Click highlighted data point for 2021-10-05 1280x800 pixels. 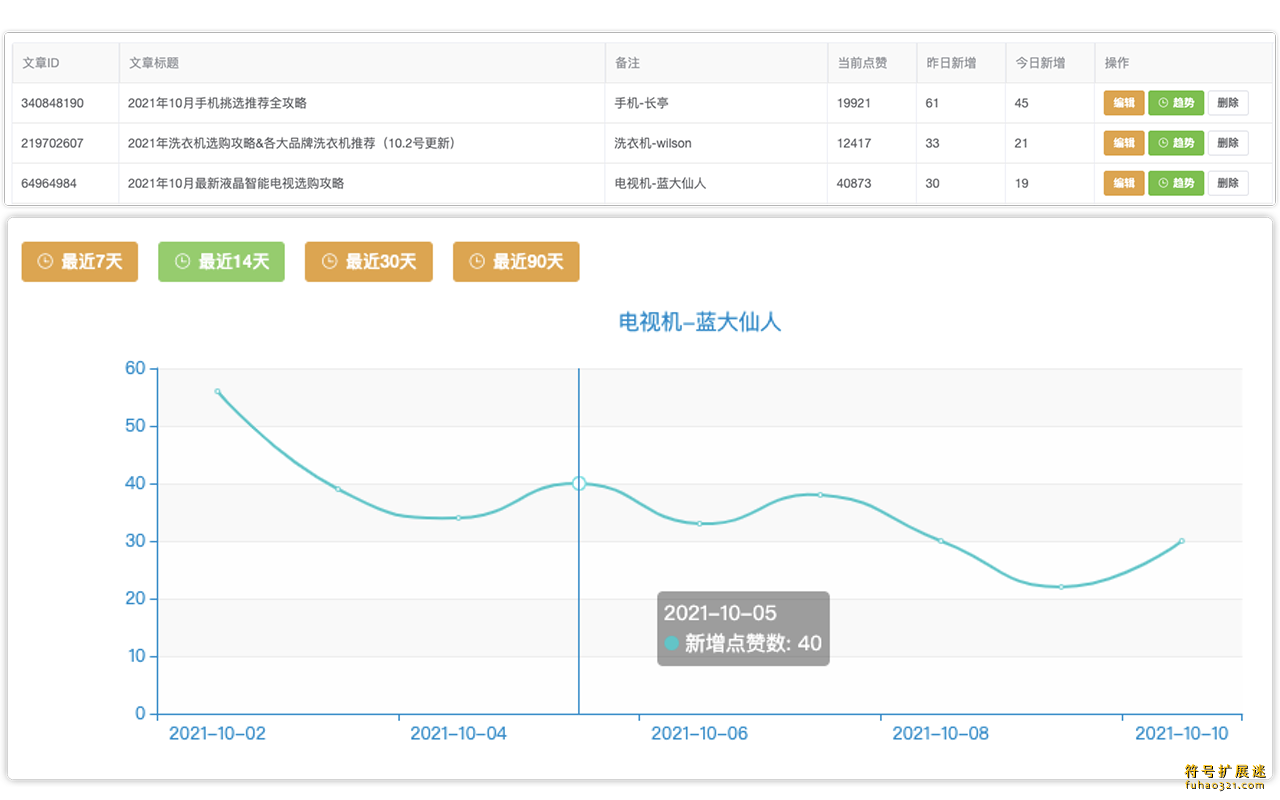(579, 483)
